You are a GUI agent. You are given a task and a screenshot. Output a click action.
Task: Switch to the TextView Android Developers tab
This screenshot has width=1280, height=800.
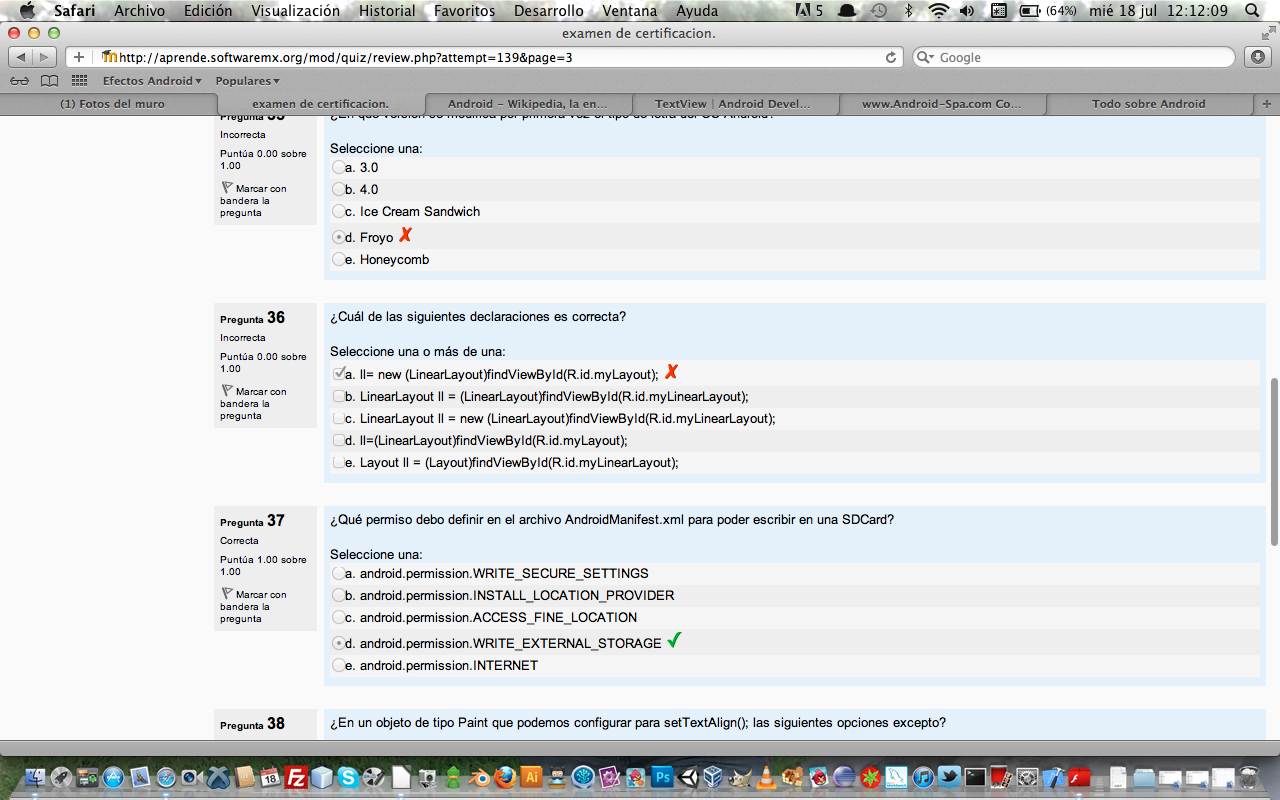tap(733, 104)
